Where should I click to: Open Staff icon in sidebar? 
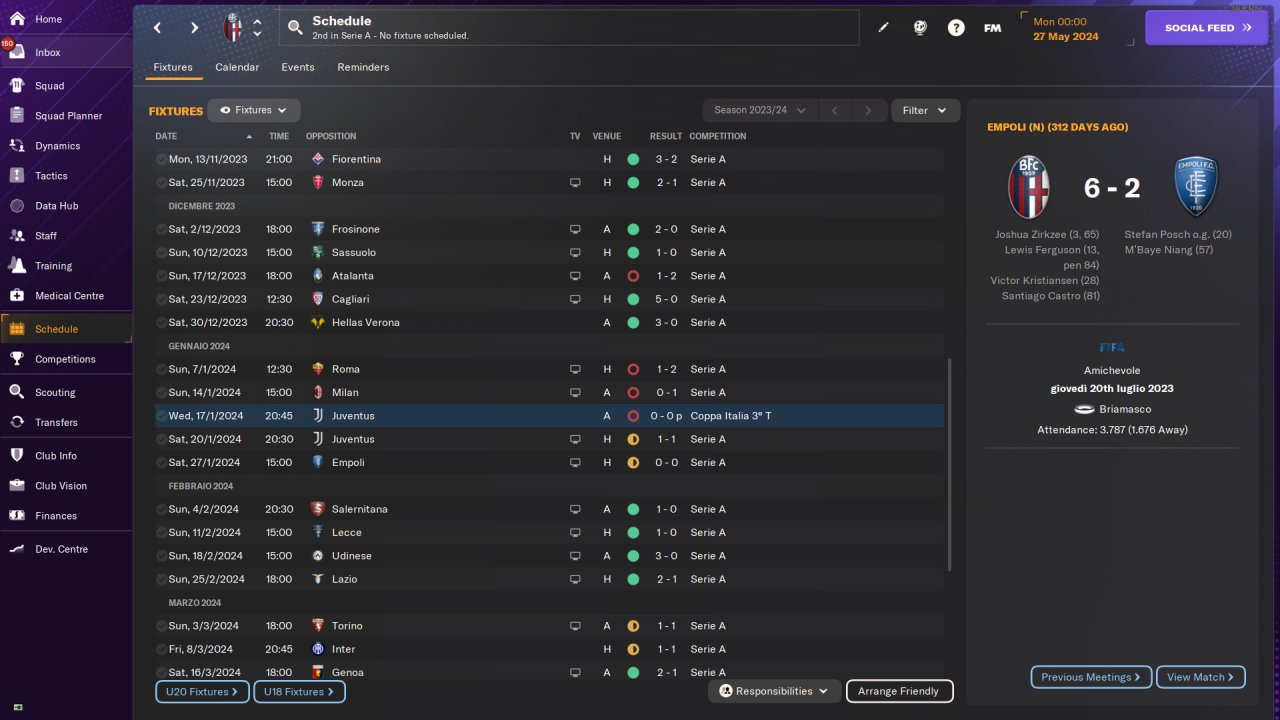tap(17, 236)
